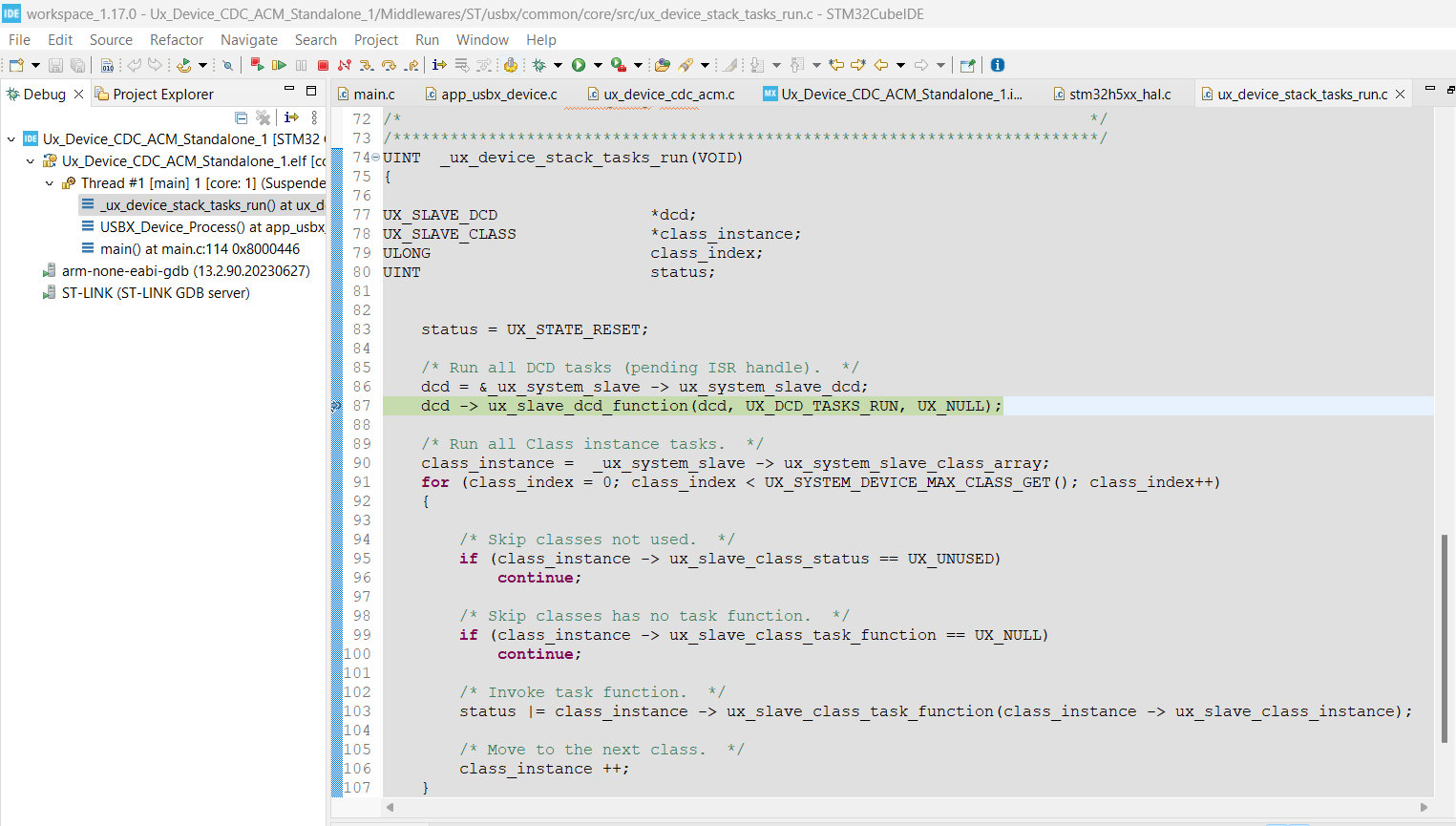Select the USBX_Device_Process() stack frame

(211, 227)
